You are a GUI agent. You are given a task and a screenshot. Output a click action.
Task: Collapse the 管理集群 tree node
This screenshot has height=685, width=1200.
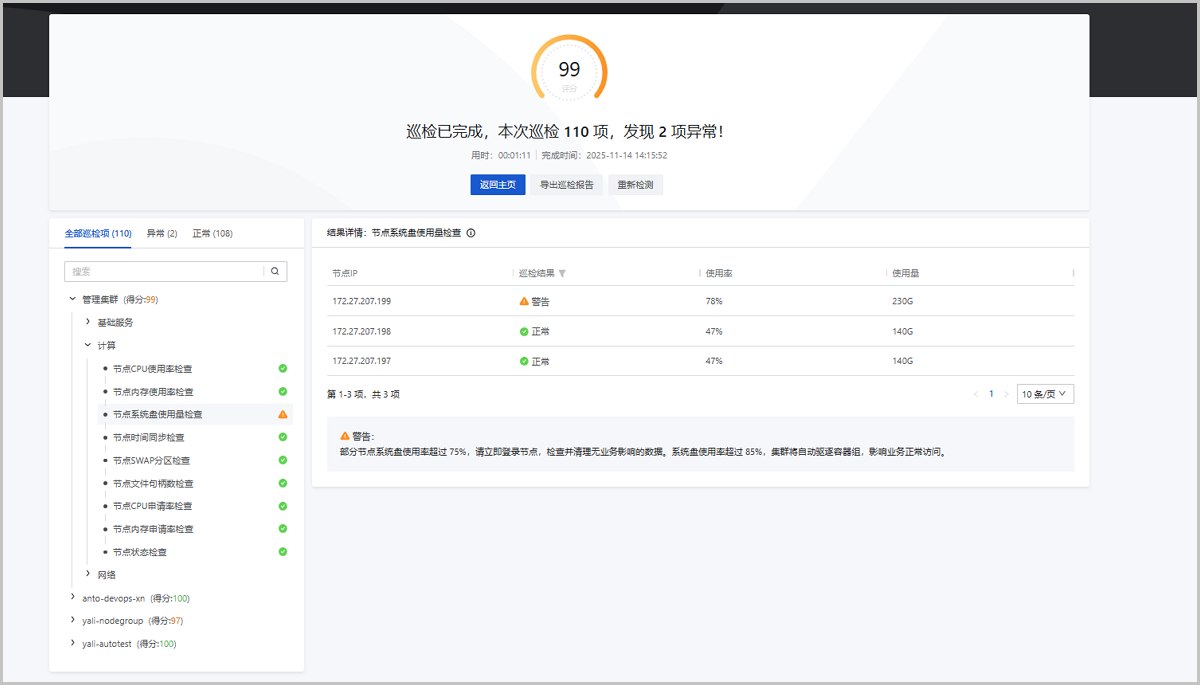click(72, 299)
